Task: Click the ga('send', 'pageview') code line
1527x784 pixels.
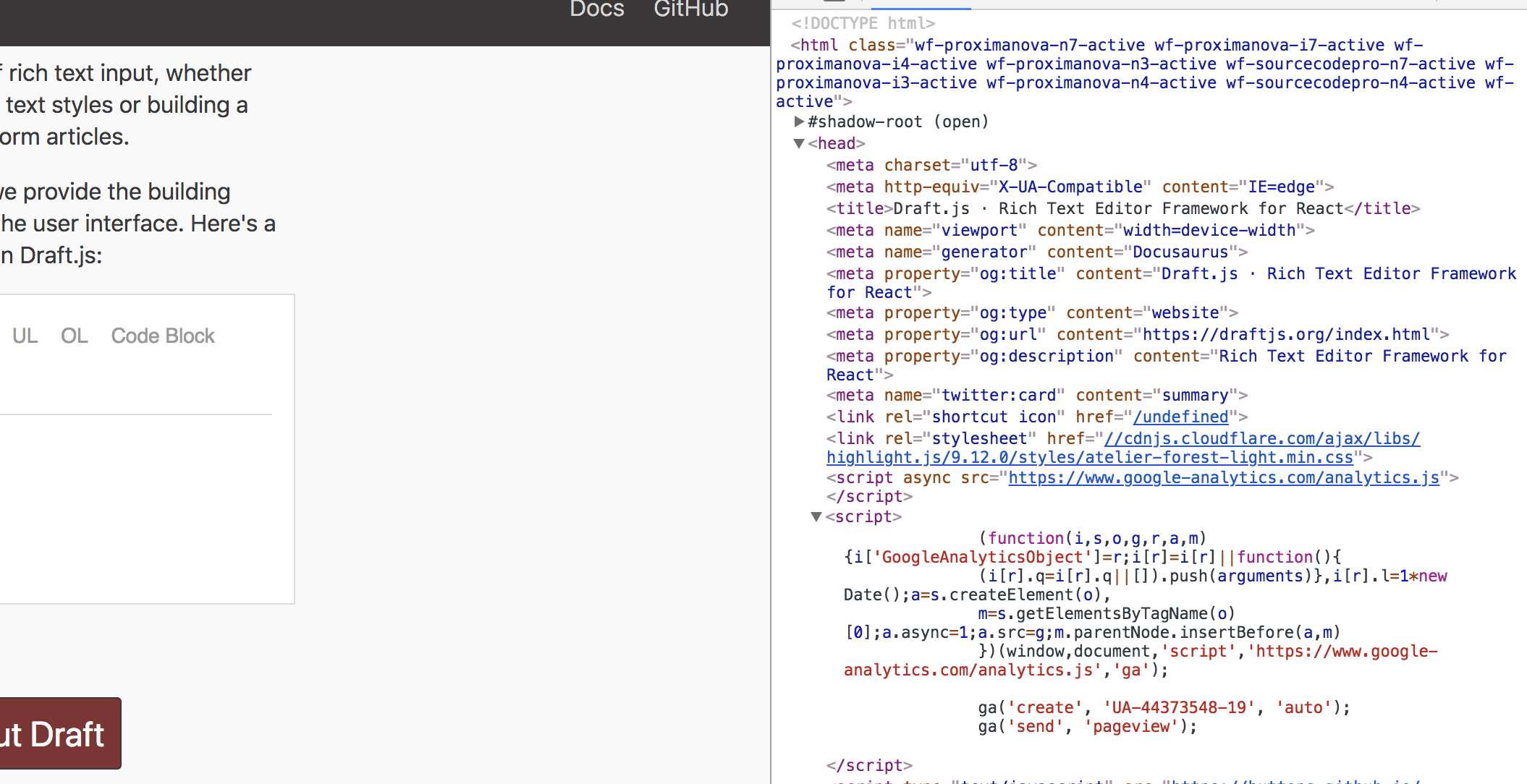Action: click(x=1088, y=726)
